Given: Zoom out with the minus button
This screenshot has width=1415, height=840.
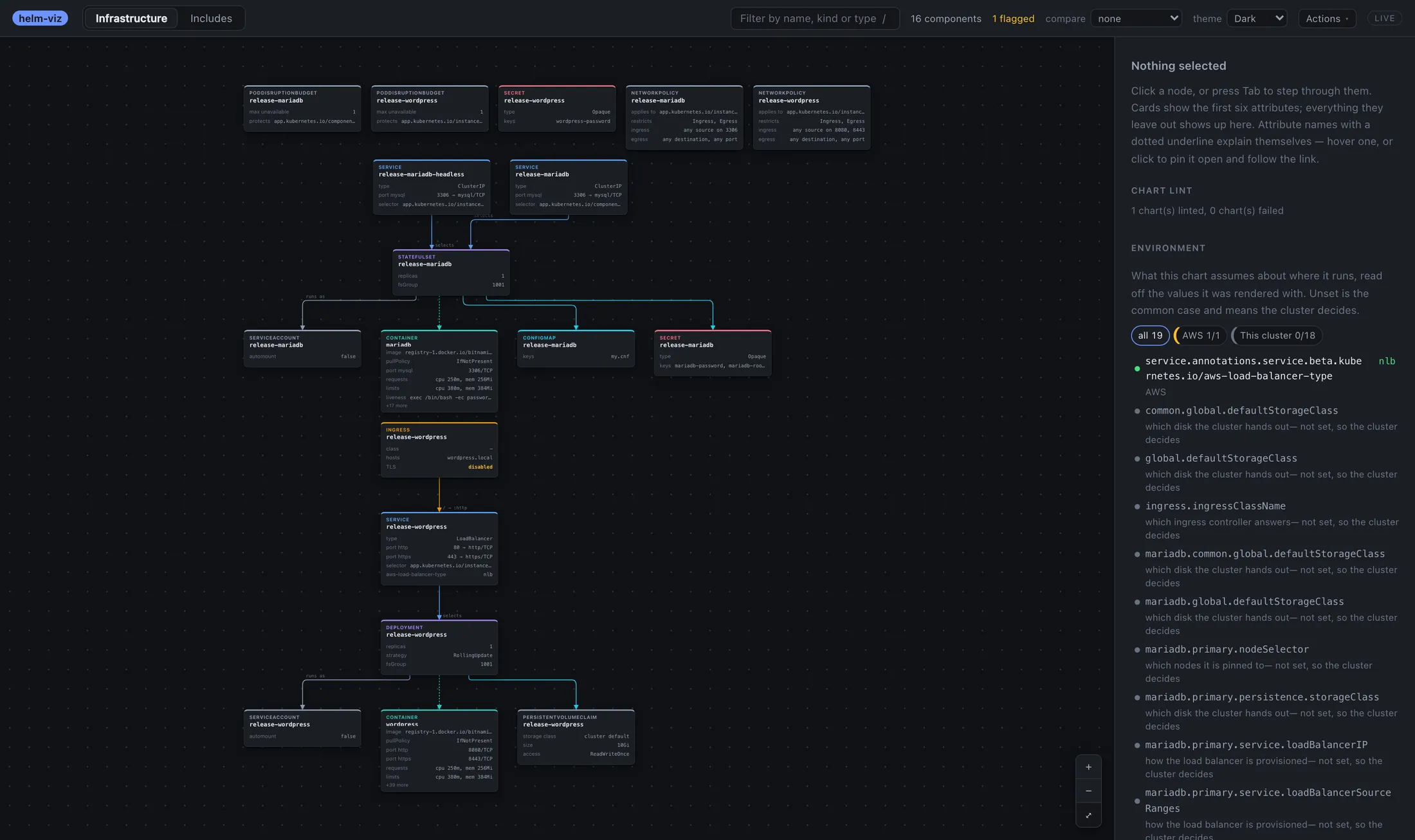Looking at the screenshot, I should pos(1088,790).
